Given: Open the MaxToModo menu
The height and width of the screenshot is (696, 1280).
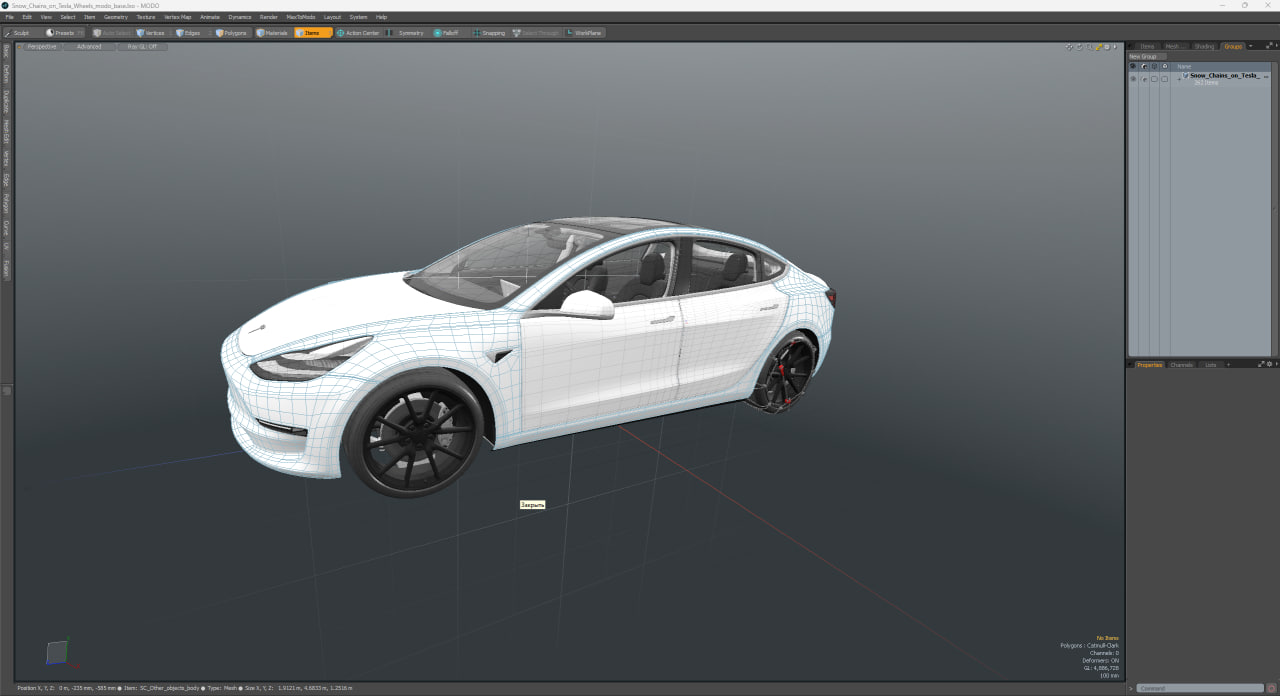Looking at the screenshot, I should click(300, 17).
